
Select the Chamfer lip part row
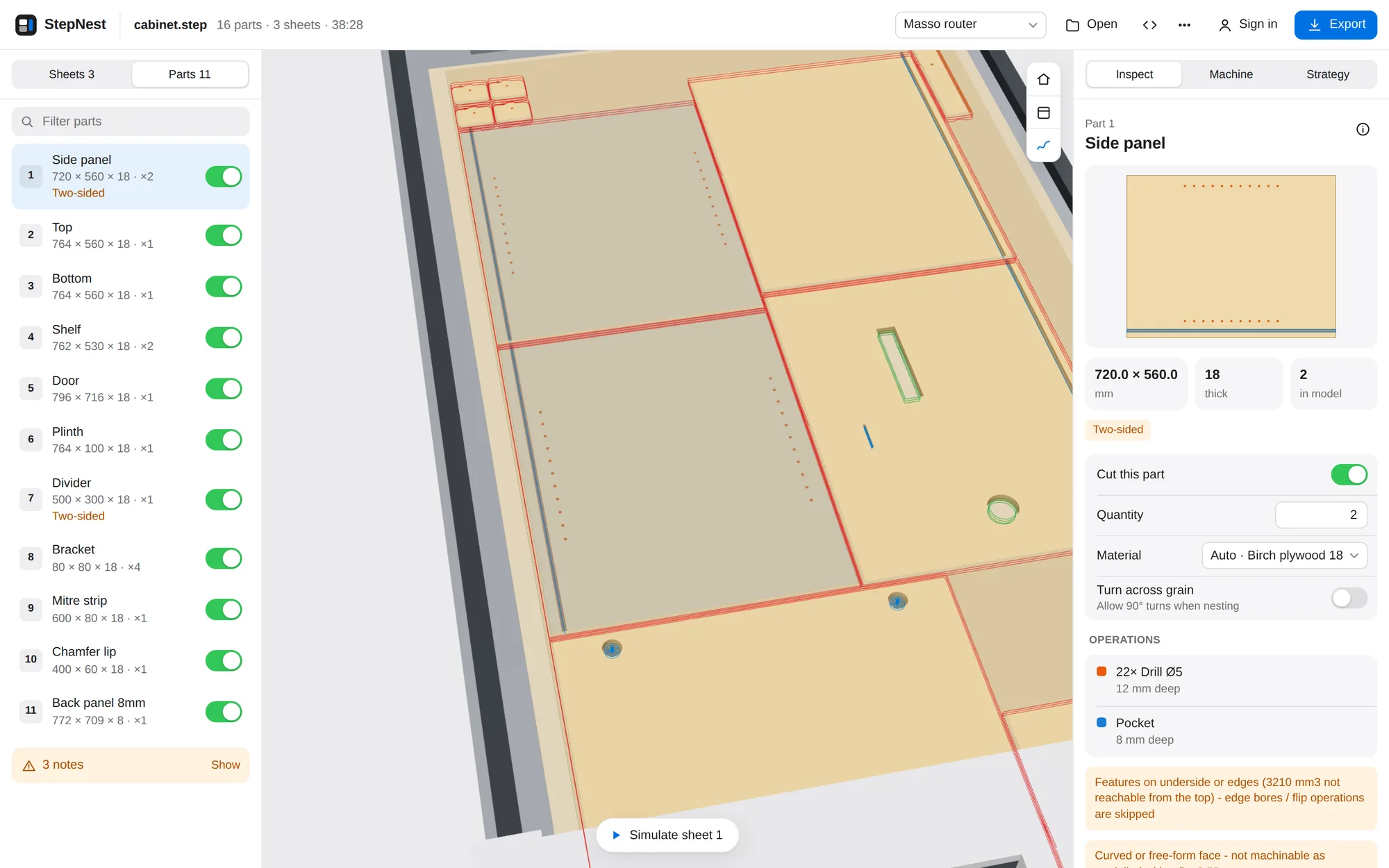coord(131,660)
